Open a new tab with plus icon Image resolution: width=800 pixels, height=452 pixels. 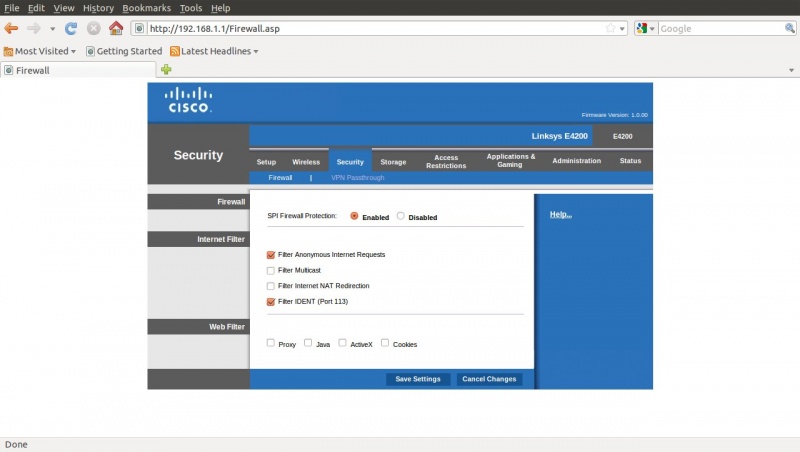[166, 70]
